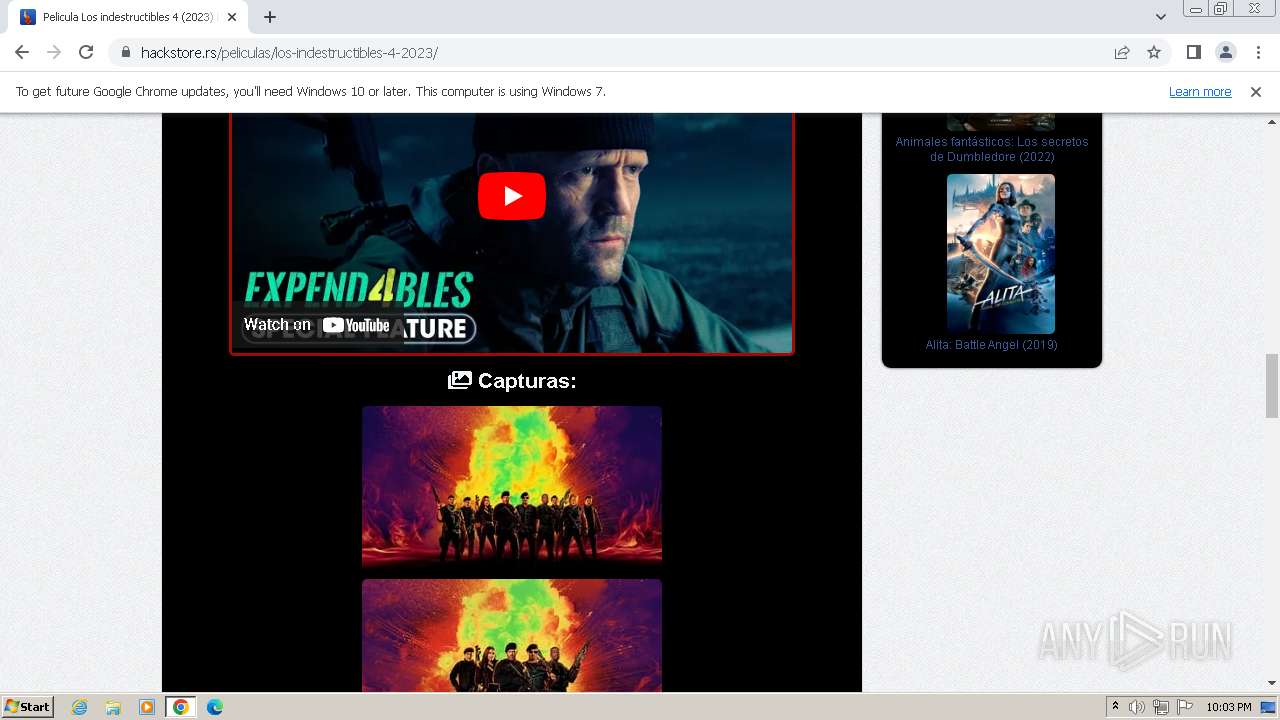
Task: Open Windows Start menu
Action: coord(27,706)
